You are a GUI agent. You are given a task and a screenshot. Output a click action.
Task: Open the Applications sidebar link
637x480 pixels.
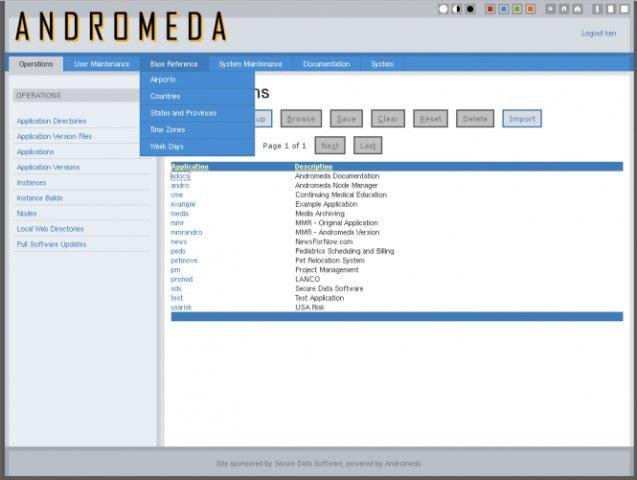[x=35, y=152]
